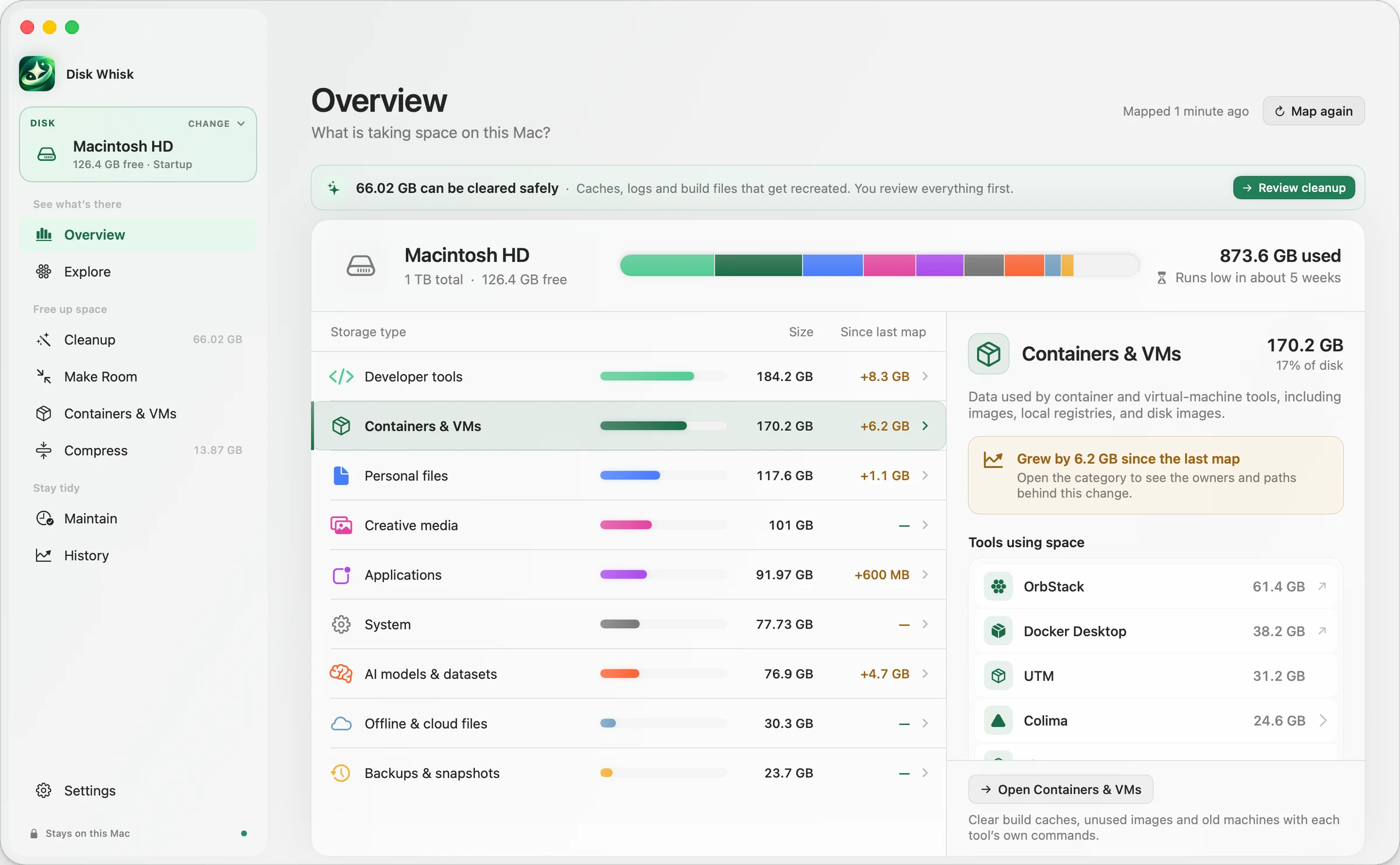Open Settings in sidebar
The height and width of the screenshot is (865, 1400).
[138, 790]
